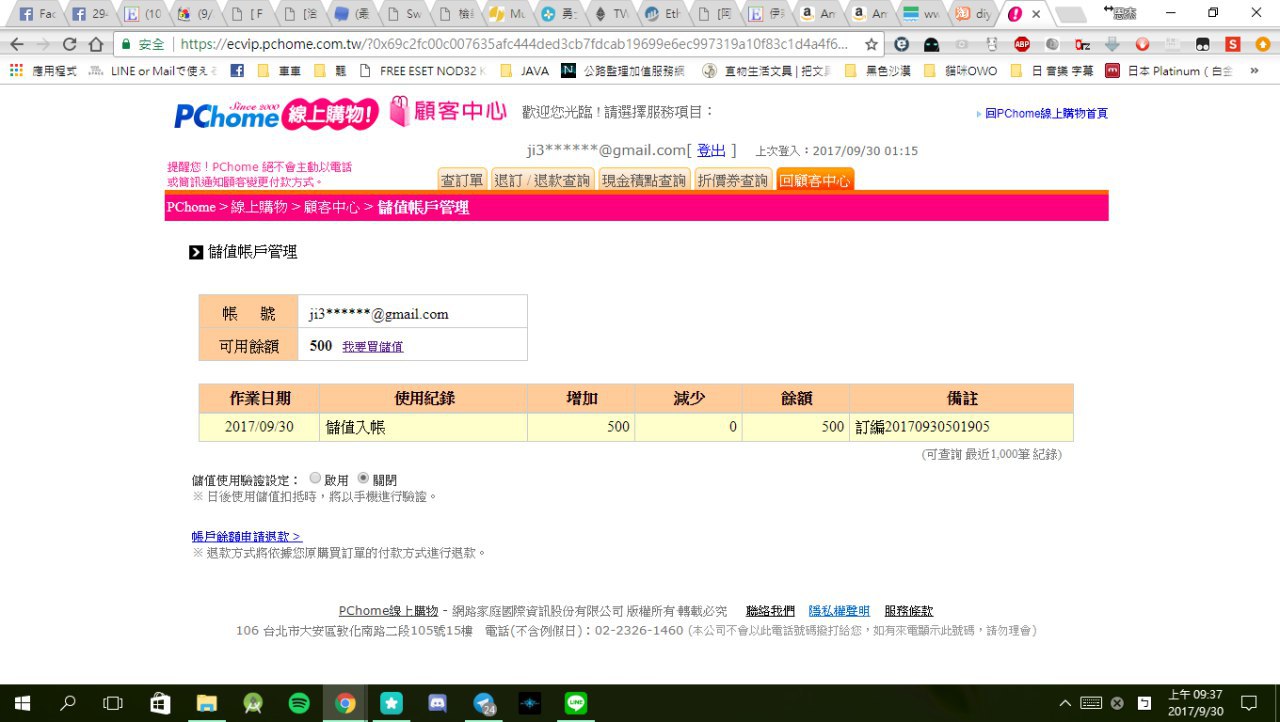Viewport: 1280px width, 722px height.
Task: Open the Chrome three-dot menu
Action: (x=1262, y=44)
